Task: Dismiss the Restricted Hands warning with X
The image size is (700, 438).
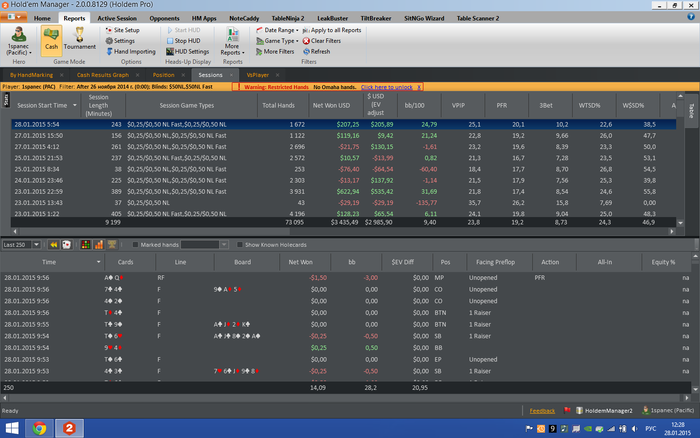Action: tap(419, 87)
